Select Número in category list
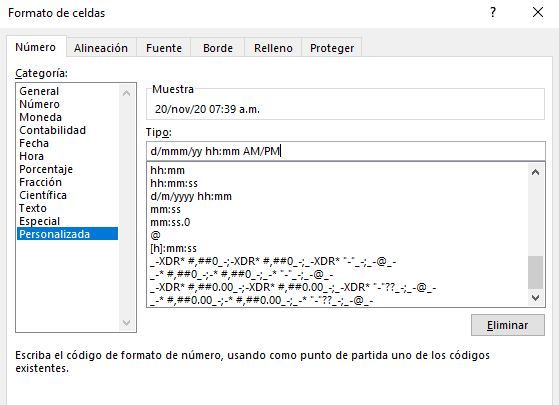559x405 pixels. (x=67, y=104)
